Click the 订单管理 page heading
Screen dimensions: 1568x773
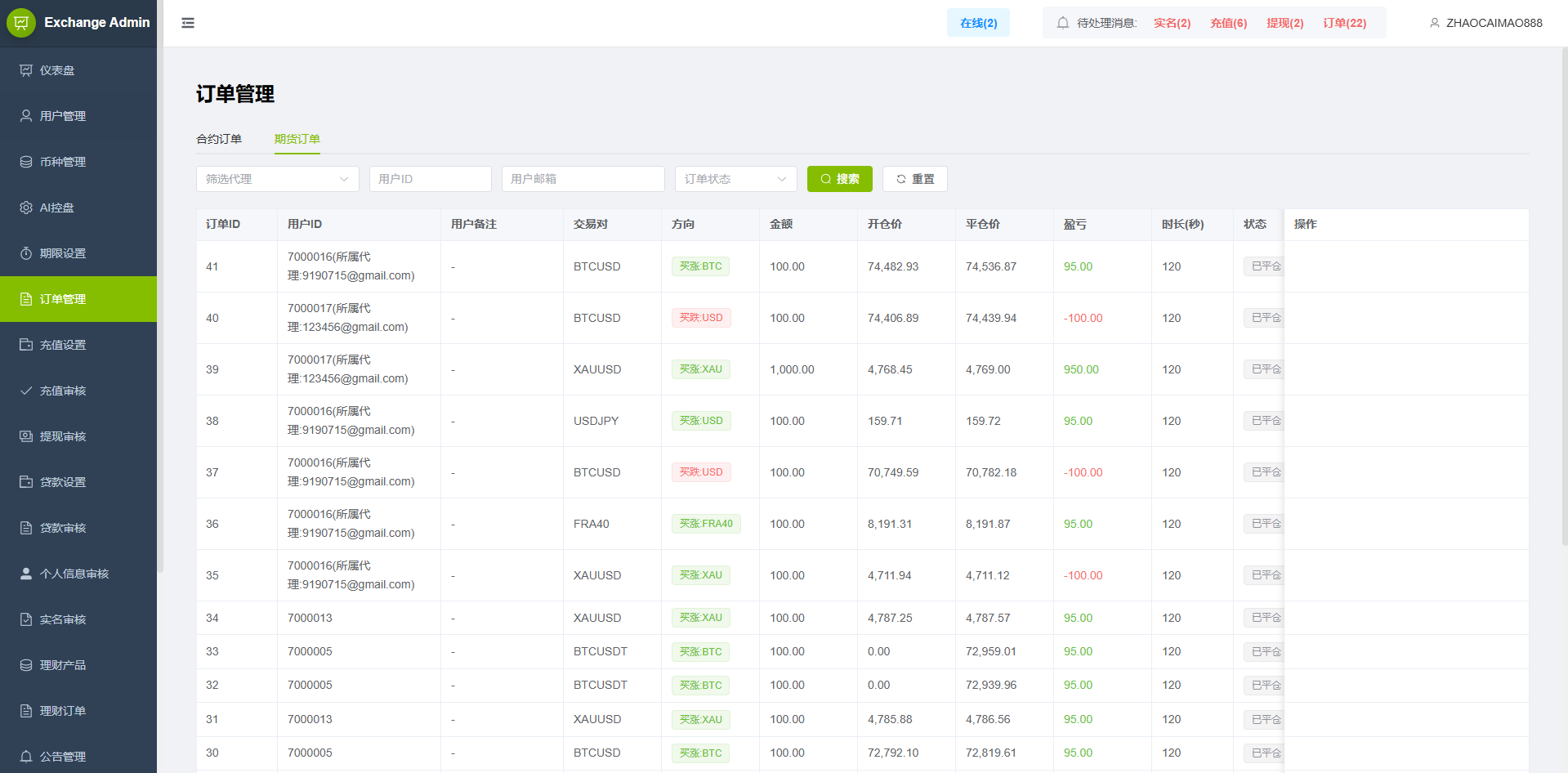coord(235,94)
